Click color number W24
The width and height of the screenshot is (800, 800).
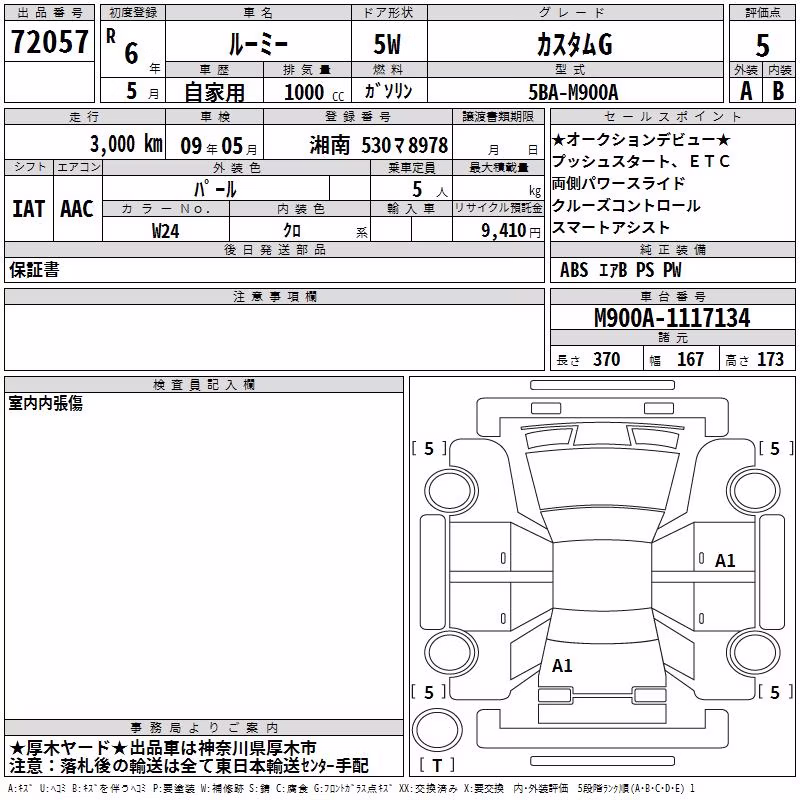(x=165, y=231)
